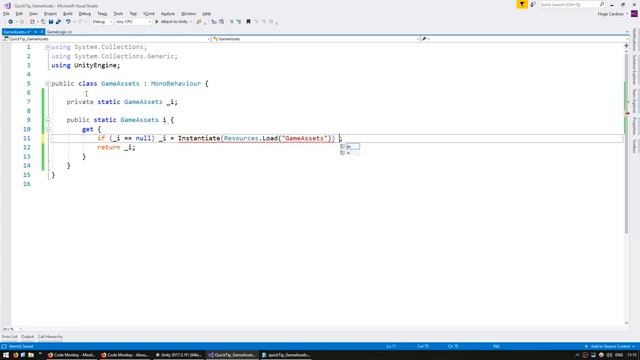Open the Tools menu
Image resolution: width=640 pixels, height=360 pixels.
pos(118,14)
